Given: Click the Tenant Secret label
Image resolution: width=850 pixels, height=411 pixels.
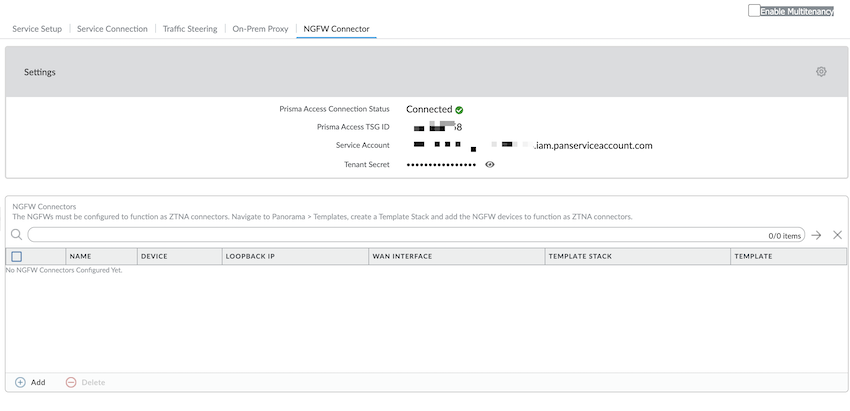Looking at the screenshot, I should pyautogui.click(x=366, y=164).
